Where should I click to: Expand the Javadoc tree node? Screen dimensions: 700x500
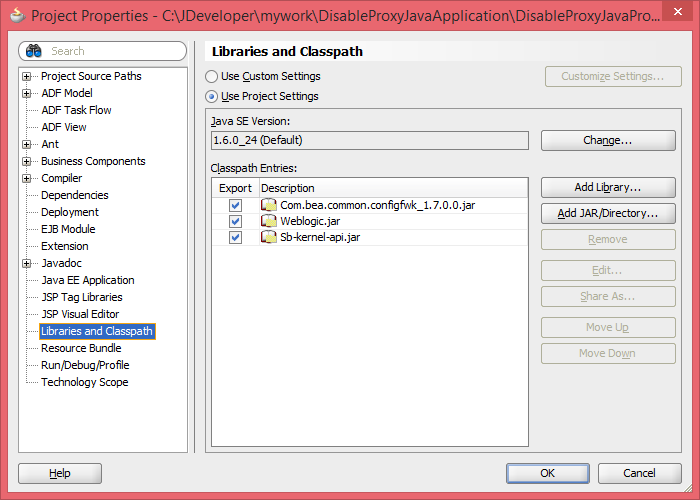coord(27,263)
